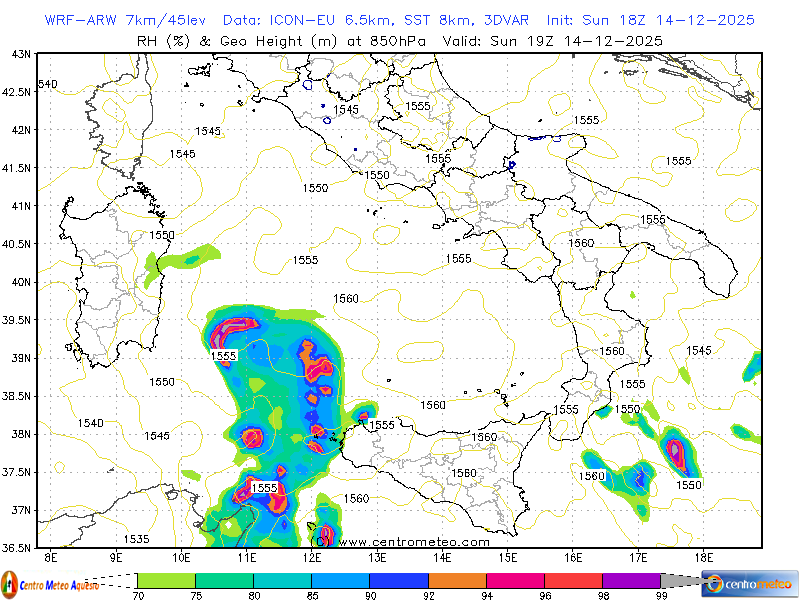Click the 'Init: Sun 18Z 14-12-2025' text
Image resolution: width=800 pixels, height=600 pixels.
(x=650, y=20)
